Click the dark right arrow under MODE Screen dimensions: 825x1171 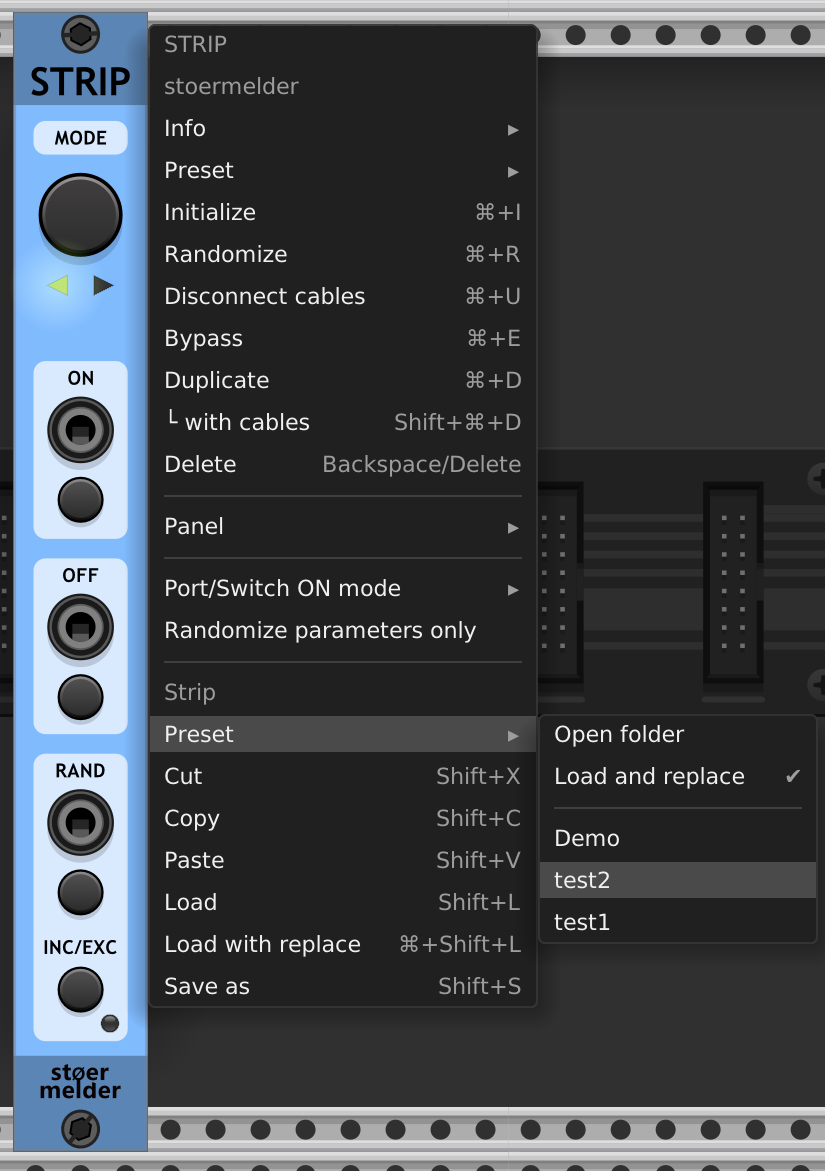(103, 285)
